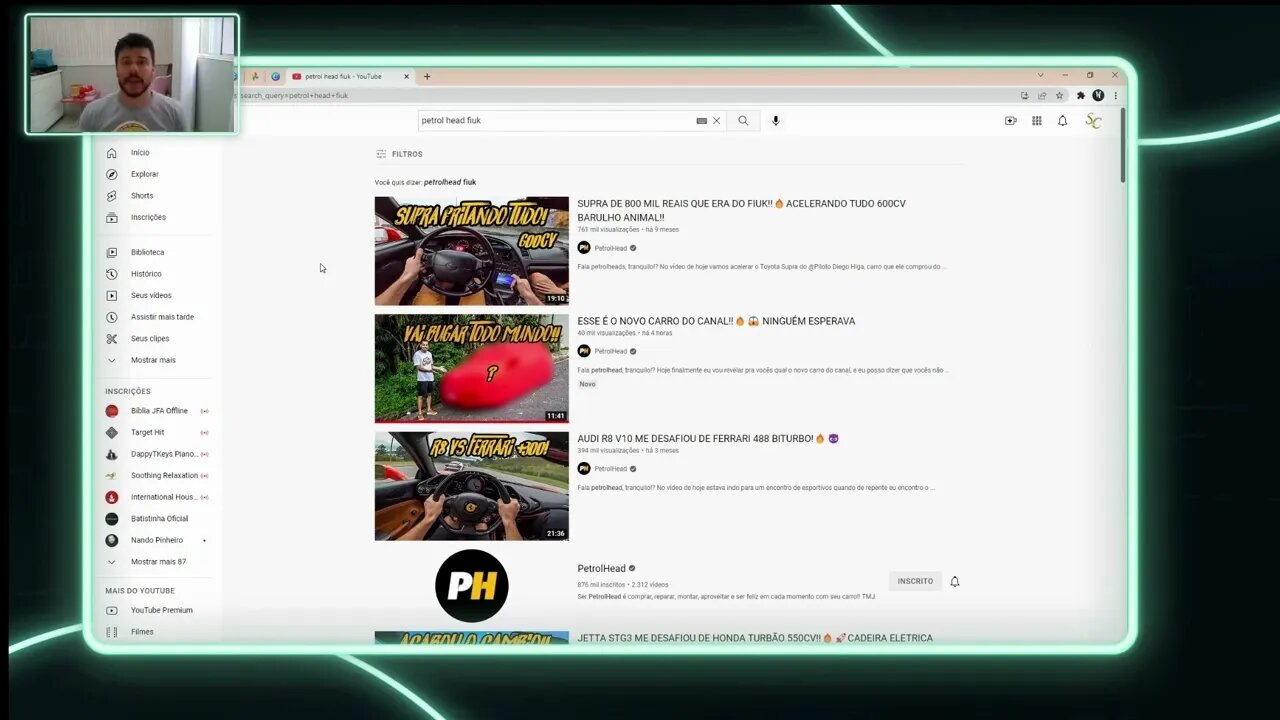Open Batistinha Oficial channel
Image resolution: width=1280 pixels, height=720 pixels.
pos(159,519)
